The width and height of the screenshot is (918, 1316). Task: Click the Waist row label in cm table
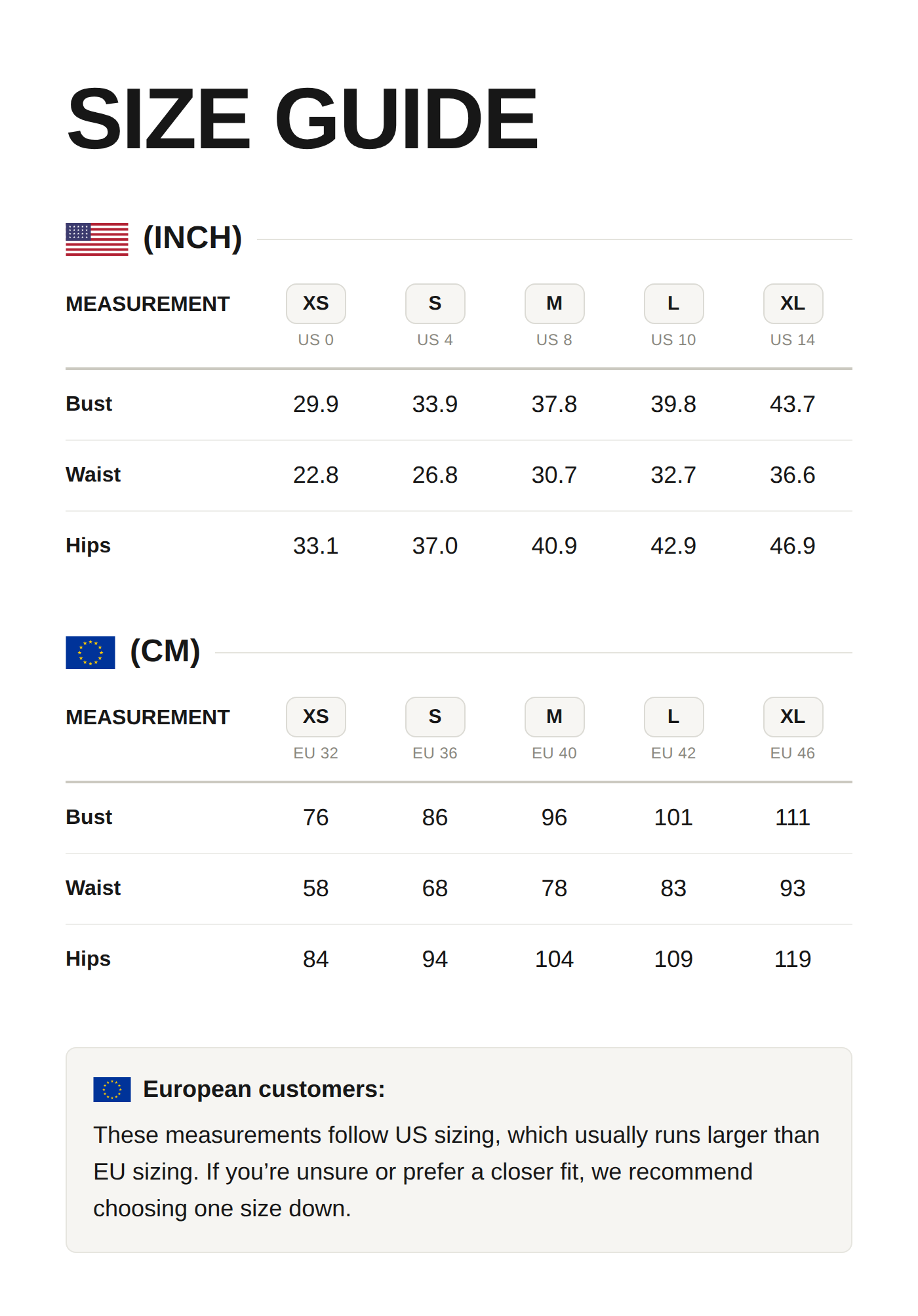click(93, 888)
